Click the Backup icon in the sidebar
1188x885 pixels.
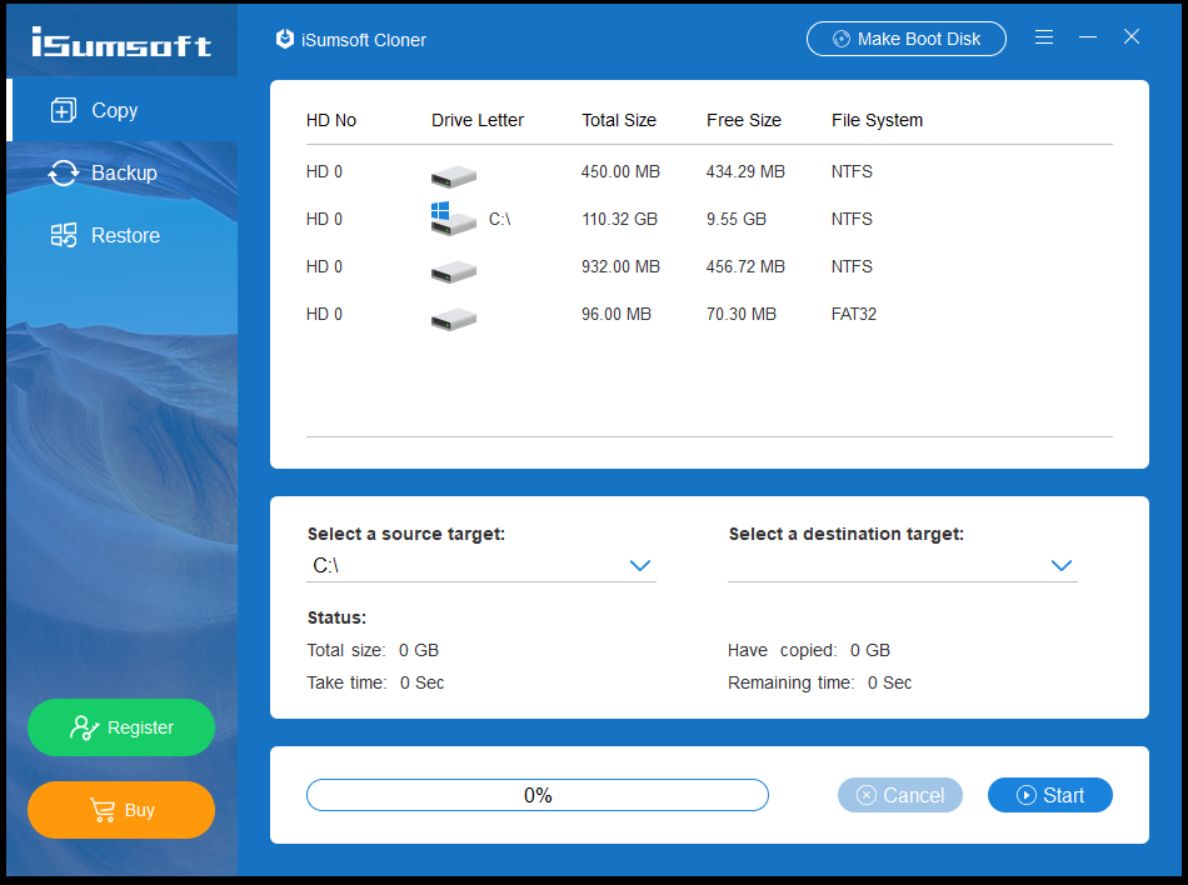[x=63, y=172]
